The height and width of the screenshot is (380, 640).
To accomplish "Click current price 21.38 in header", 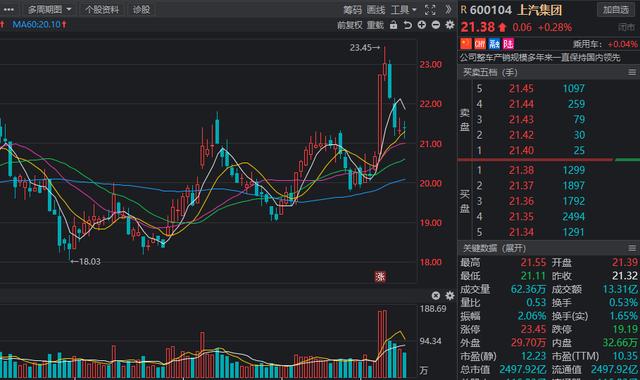I will pyautogui.click(x=478, y=27).
